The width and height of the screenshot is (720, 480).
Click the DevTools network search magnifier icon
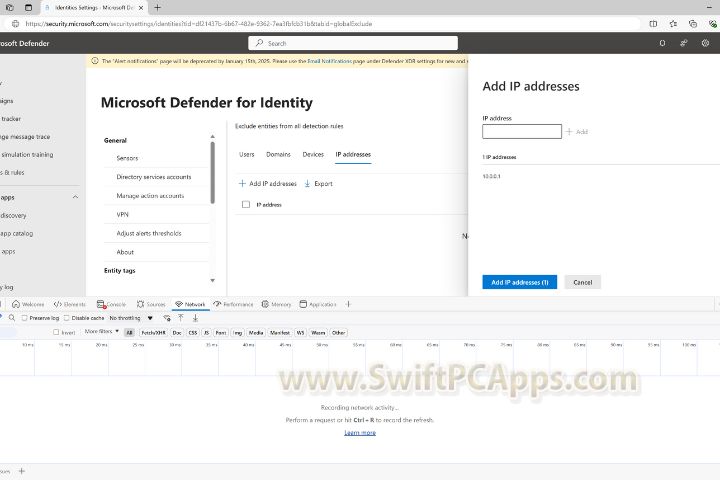[12, 318]
